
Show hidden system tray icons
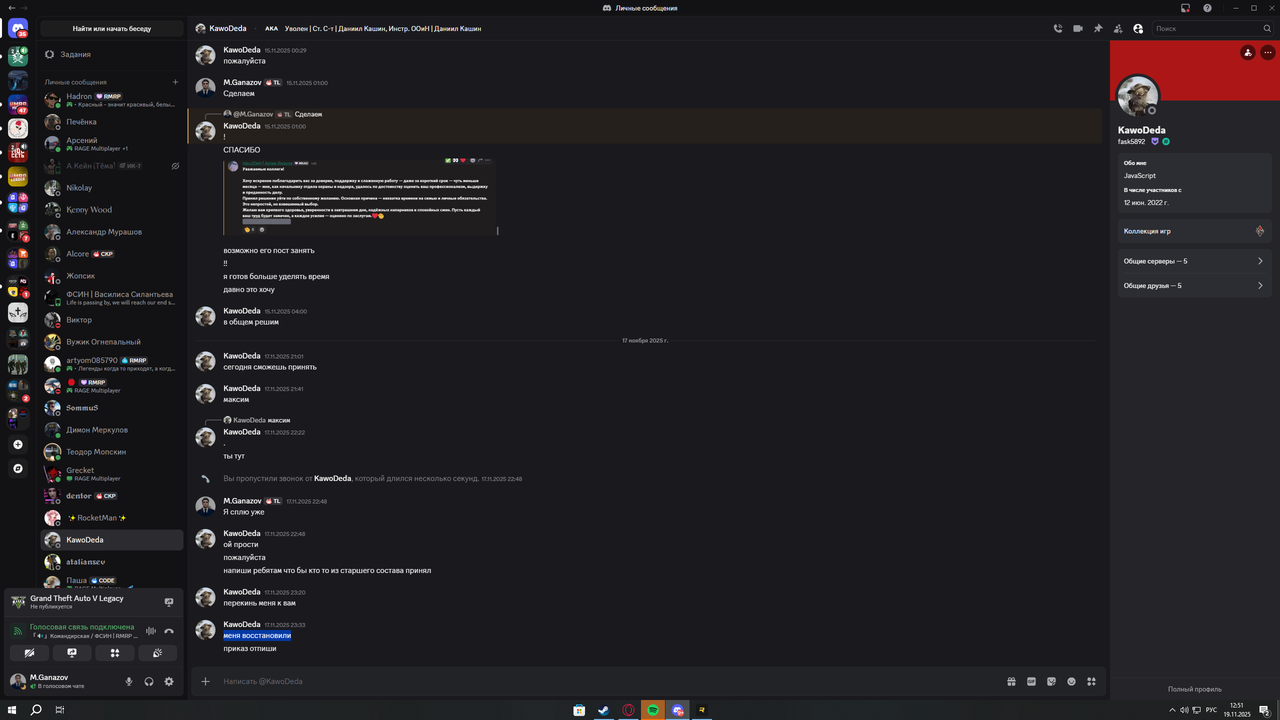(x=1173, y=710)
